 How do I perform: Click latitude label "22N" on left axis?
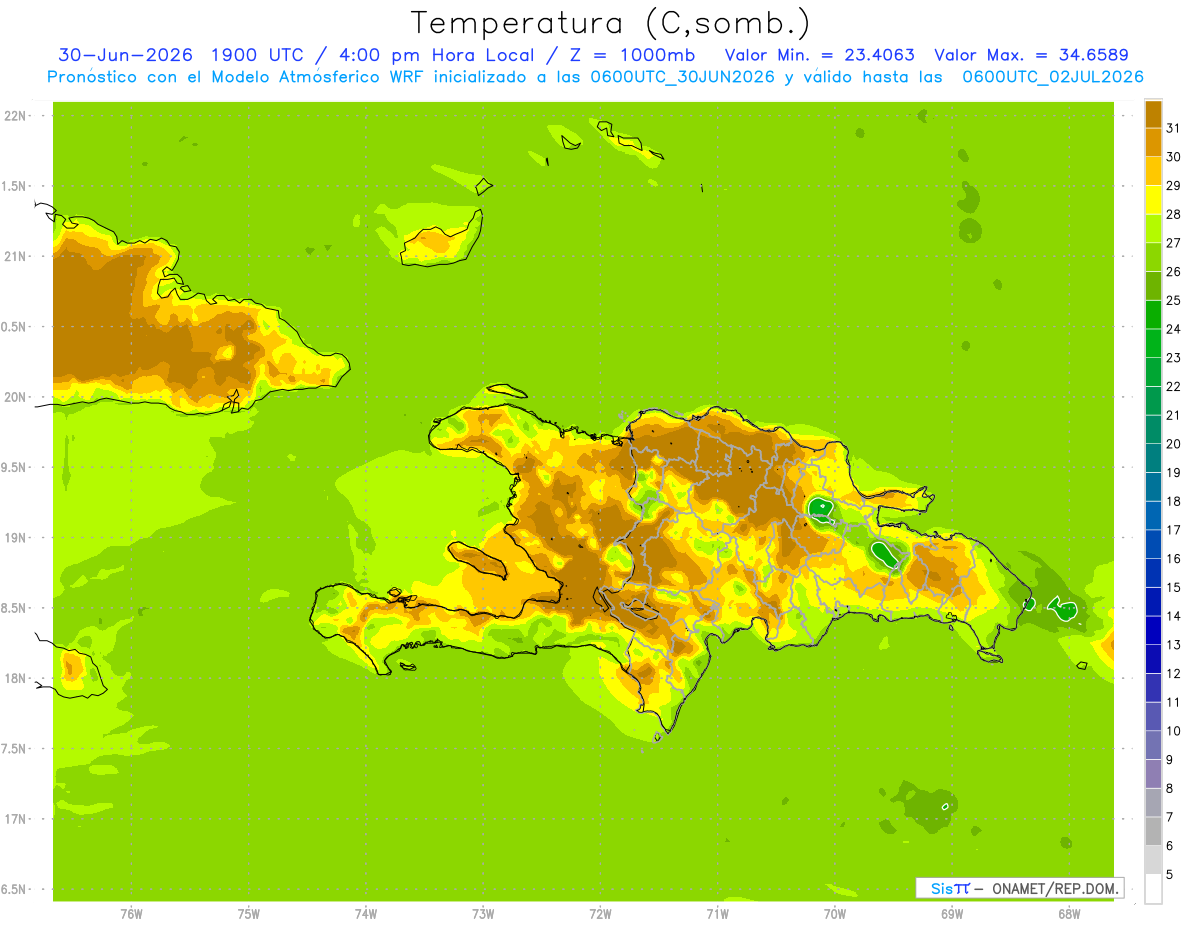pyautogui.click(x=15, y=116)
